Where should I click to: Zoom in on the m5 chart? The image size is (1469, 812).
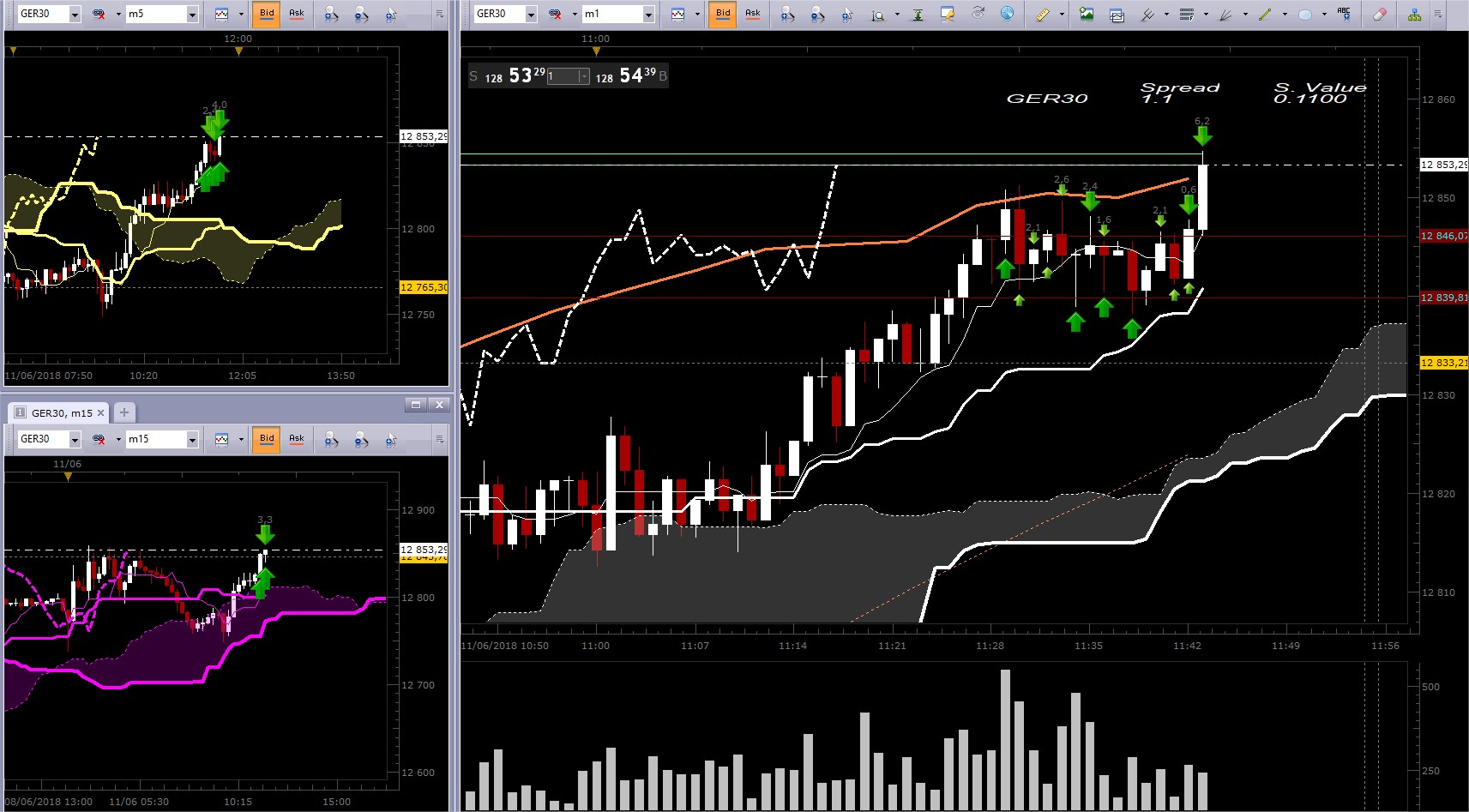[331, 14]
